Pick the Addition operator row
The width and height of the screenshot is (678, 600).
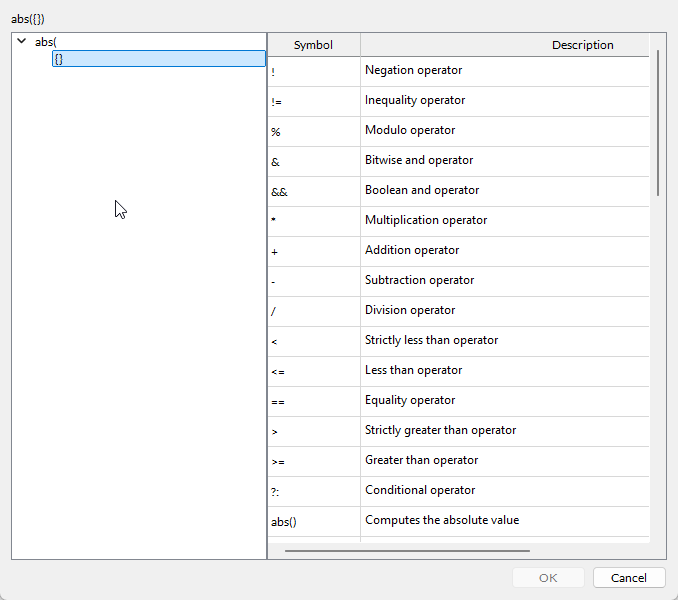pyautogui.click(x=412, y=251)
